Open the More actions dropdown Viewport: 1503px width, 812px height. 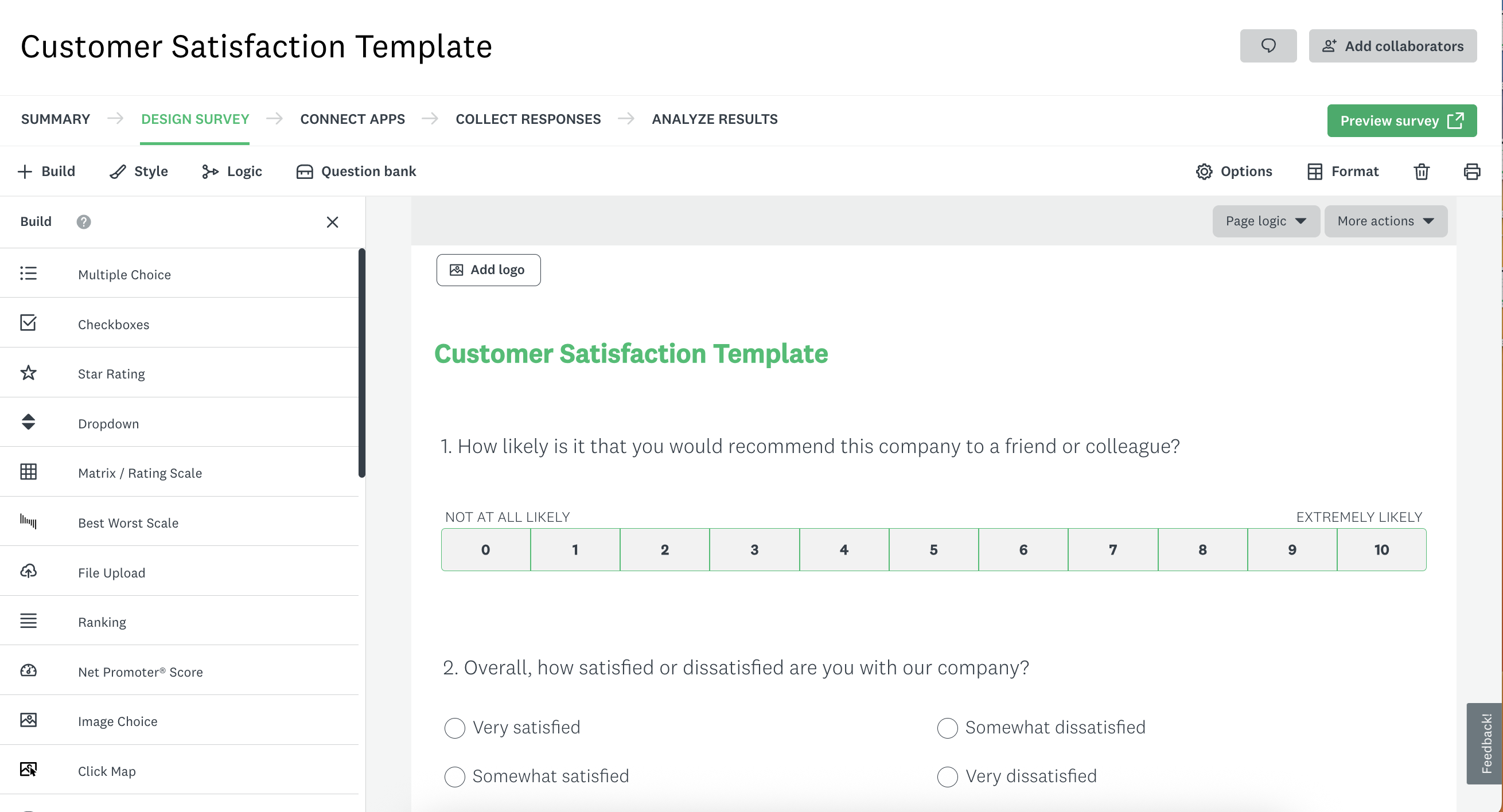pyautogui.click(x=1385, y=221)
